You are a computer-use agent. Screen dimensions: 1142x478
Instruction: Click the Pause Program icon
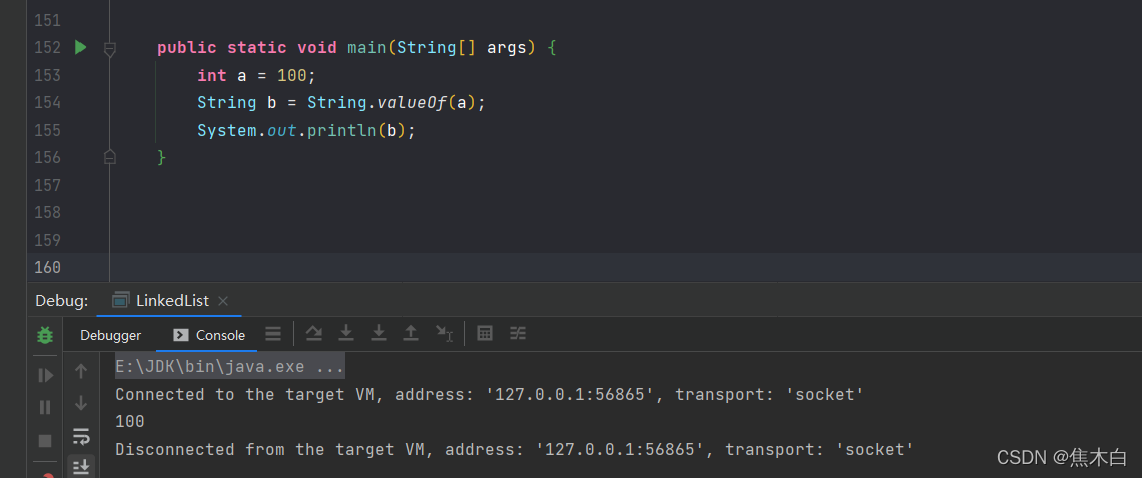[x=45, y=407]
